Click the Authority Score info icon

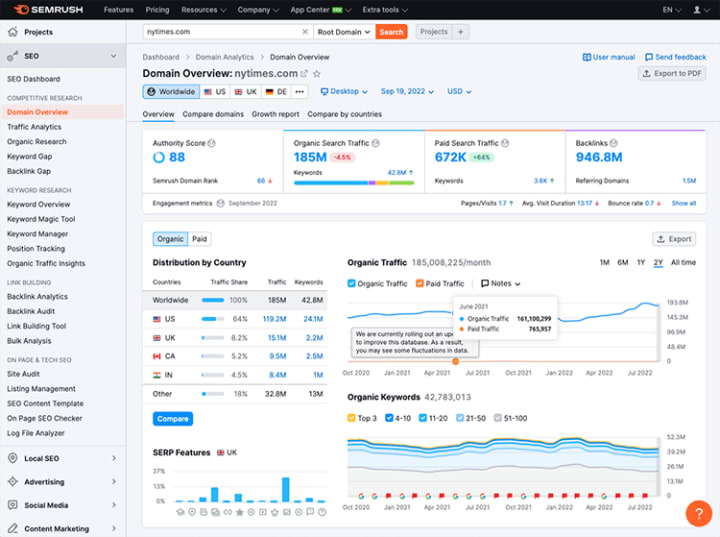click(x=212, y=143)
